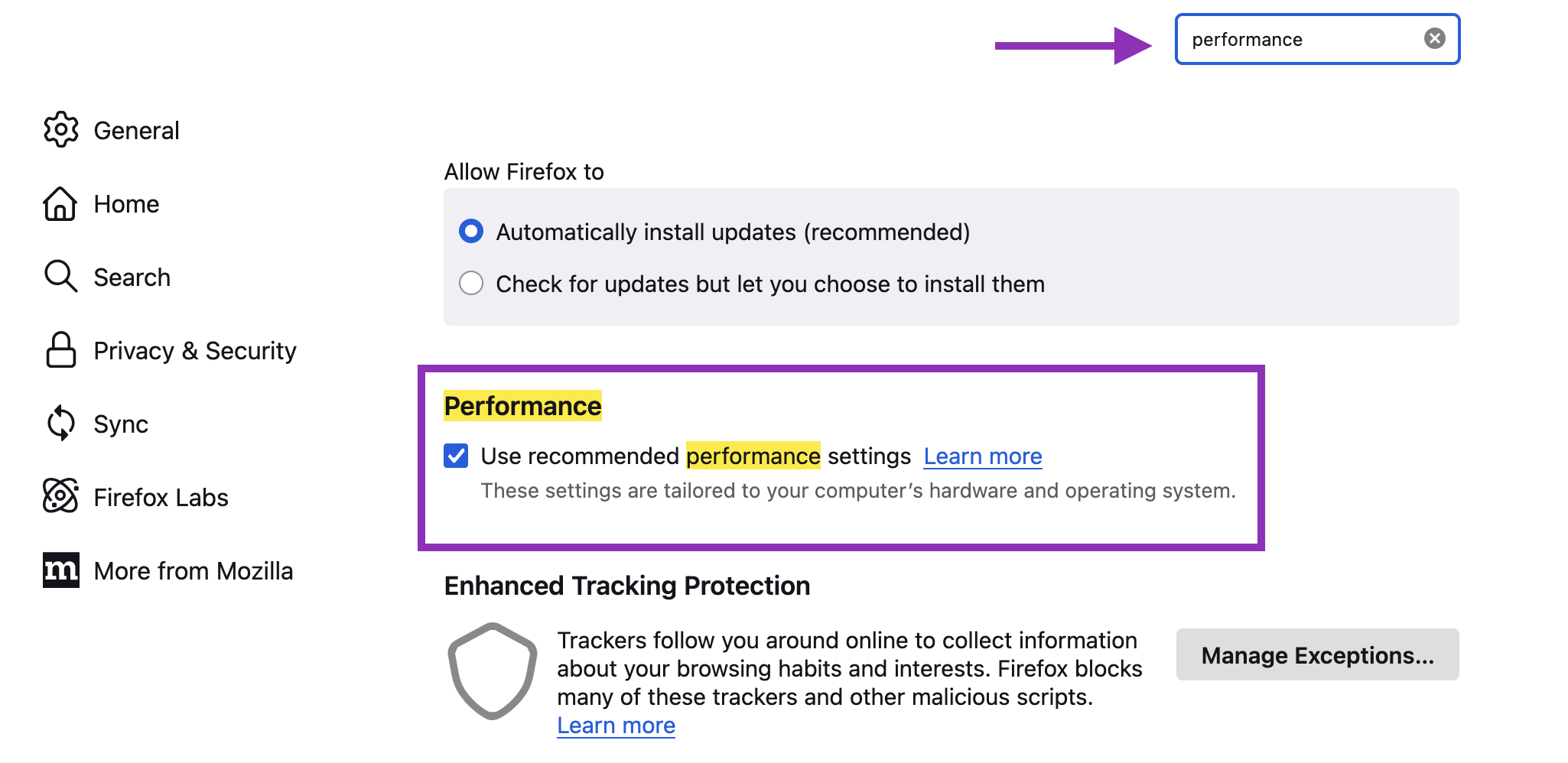The image size is (1568, 763).
Task: Select the Search magnifier icon
Action: pyautogui.click(x=61, y=277)
